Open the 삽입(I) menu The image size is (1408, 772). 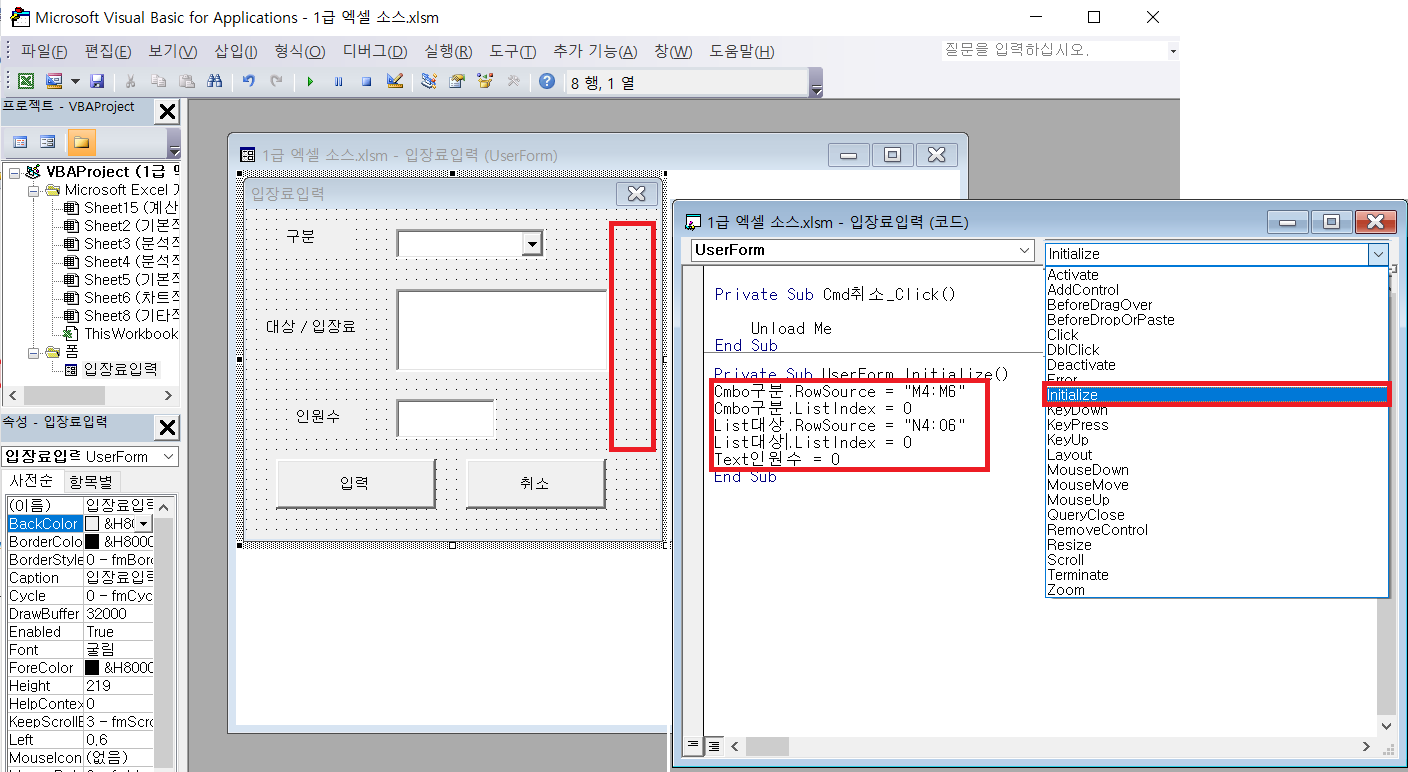(x=236, y=51)
